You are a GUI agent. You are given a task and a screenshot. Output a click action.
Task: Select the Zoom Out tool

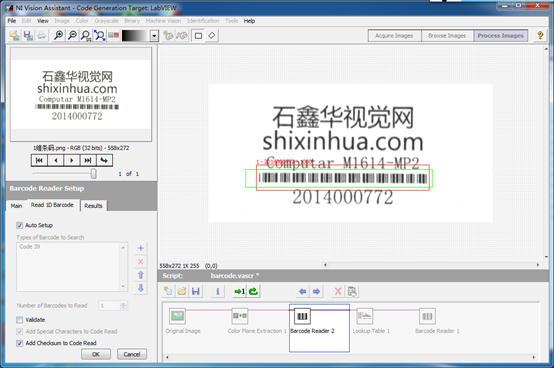pyautogui.click(x=72, y=35)
